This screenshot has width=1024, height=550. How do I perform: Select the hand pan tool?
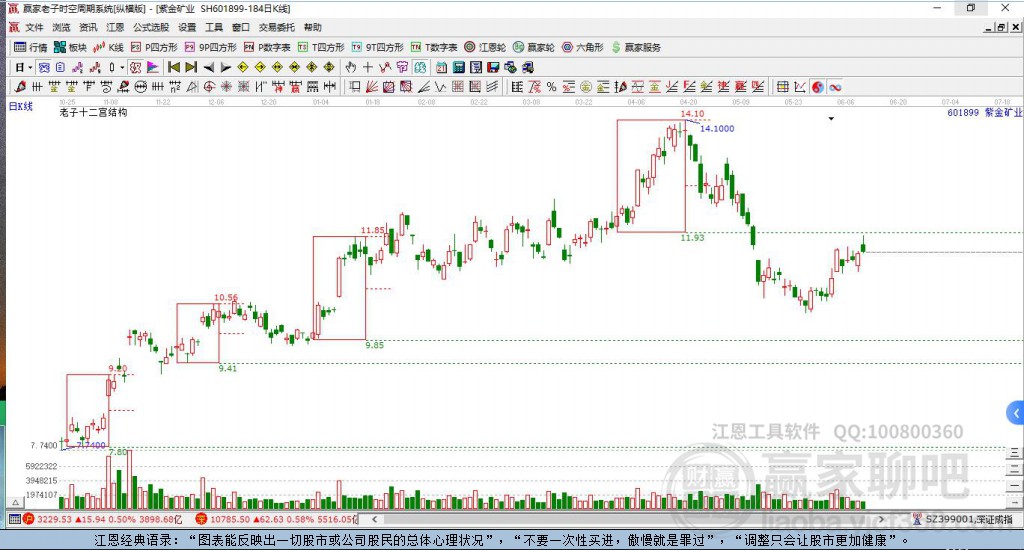coord(351,67)
